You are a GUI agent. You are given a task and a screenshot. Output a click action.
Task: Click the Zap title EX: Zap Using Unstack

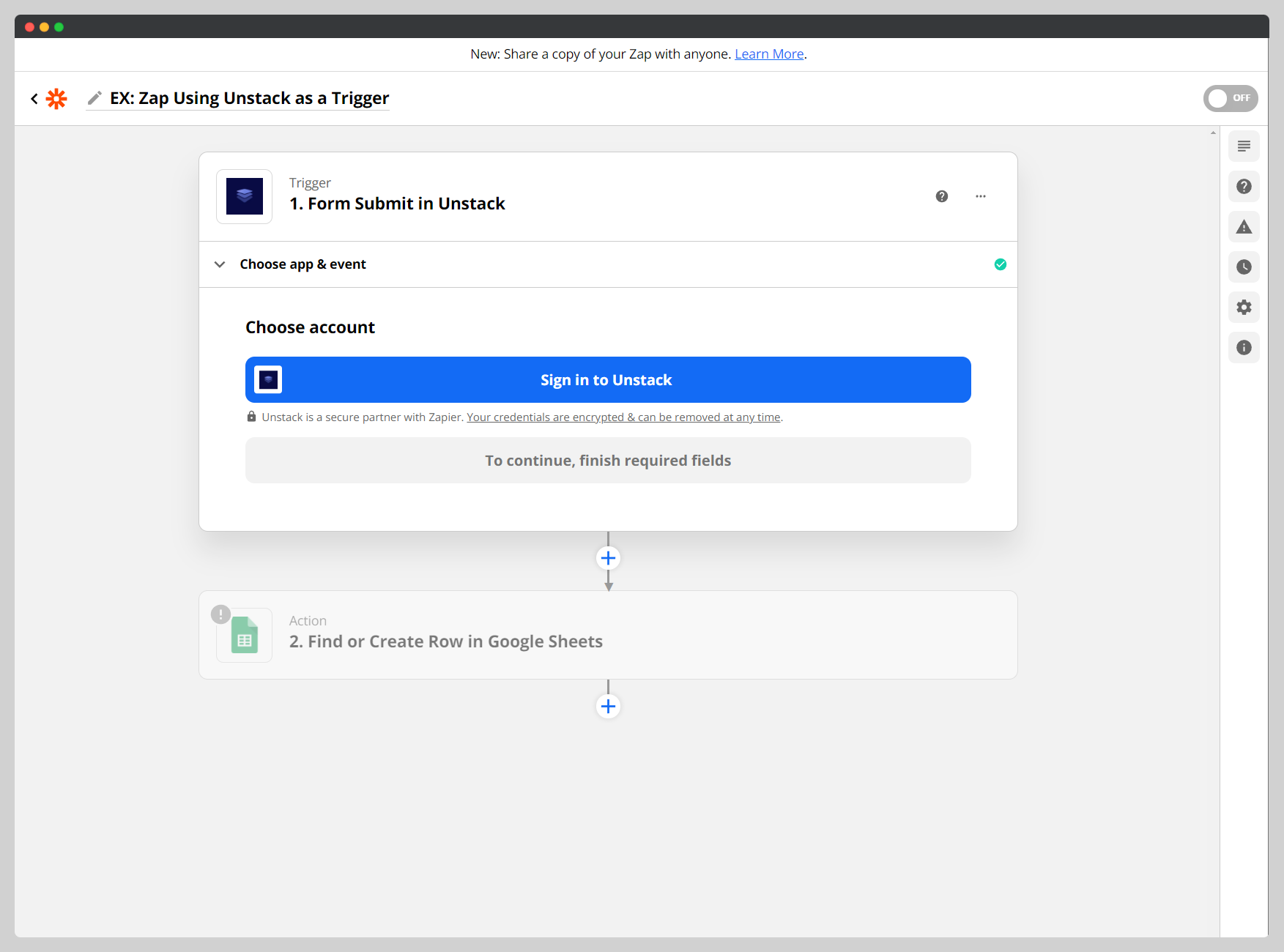[x=249, y=98]
